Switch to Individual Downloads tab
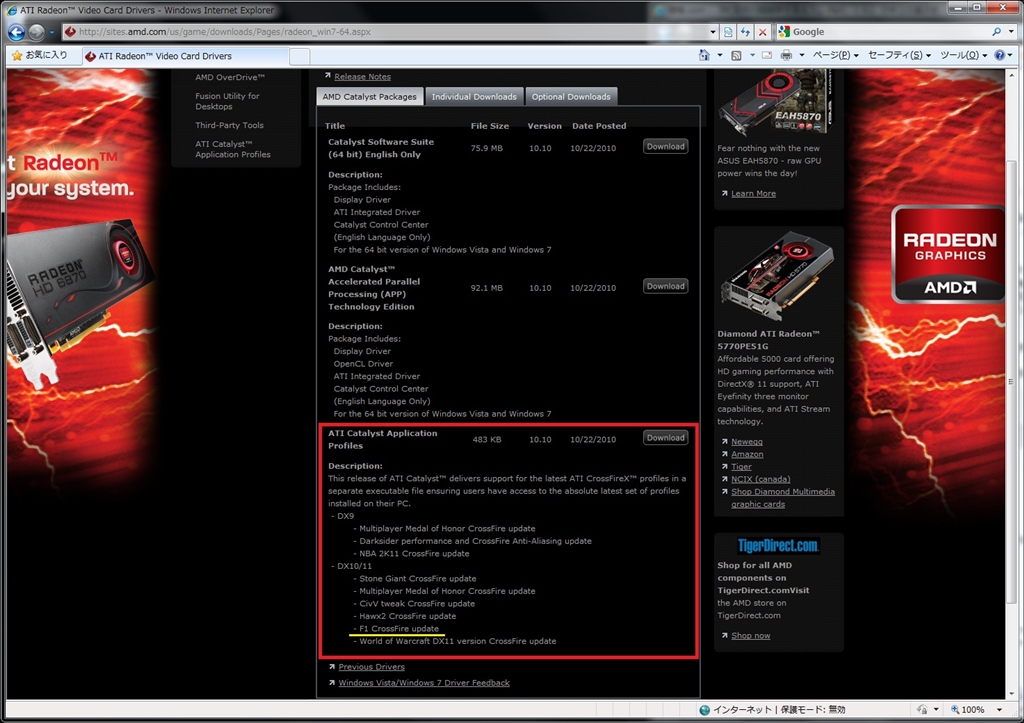This screenshot has width=1024, height=723. tap(474, 97)
